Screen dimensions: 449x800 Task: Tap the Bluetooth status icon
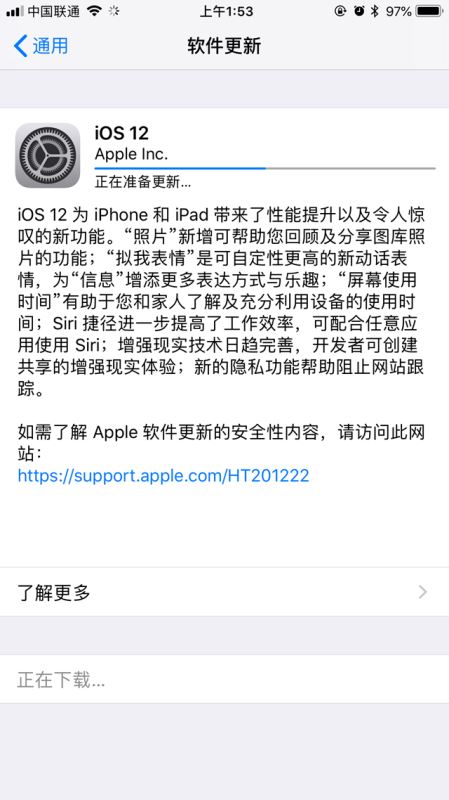click(375, 11)
